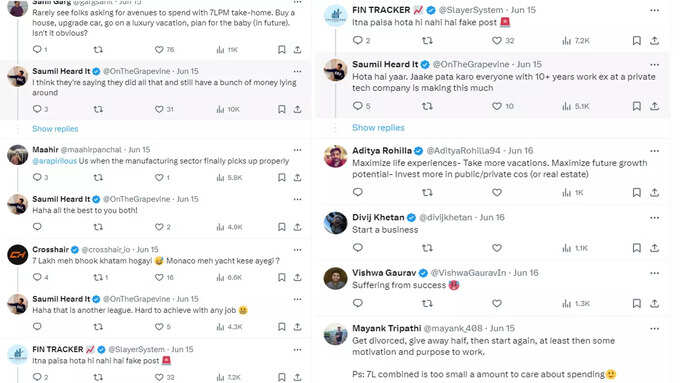
Task: Toggle bookmark on Aditya Rohilla's tweet
Action: [x=636, y=192]
